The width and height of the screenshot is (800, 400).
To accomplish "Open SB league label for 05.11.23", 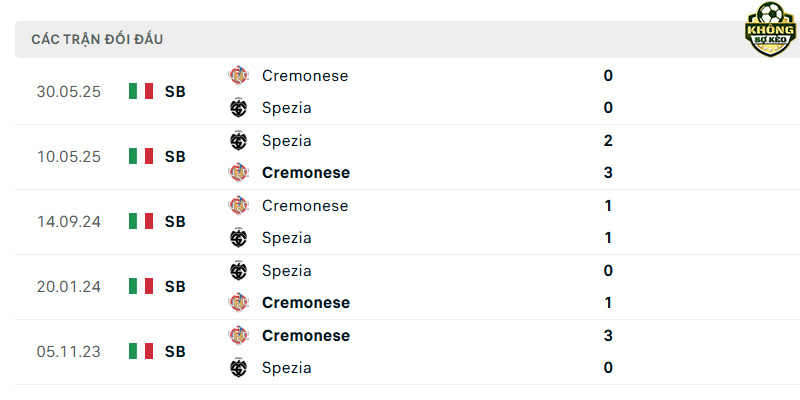I will [x=175, y=352].
